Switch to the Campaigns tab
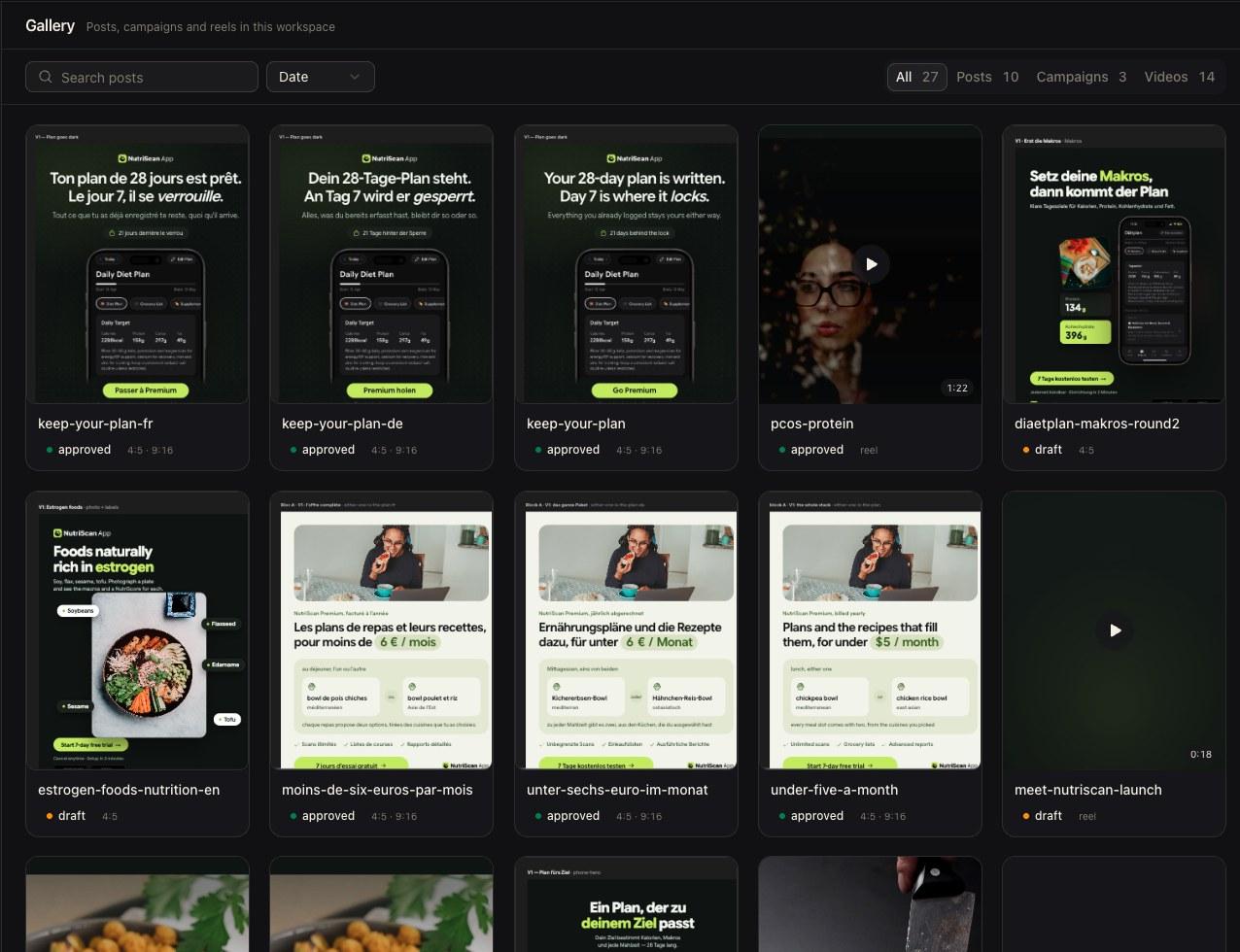 click(1082, 77)
